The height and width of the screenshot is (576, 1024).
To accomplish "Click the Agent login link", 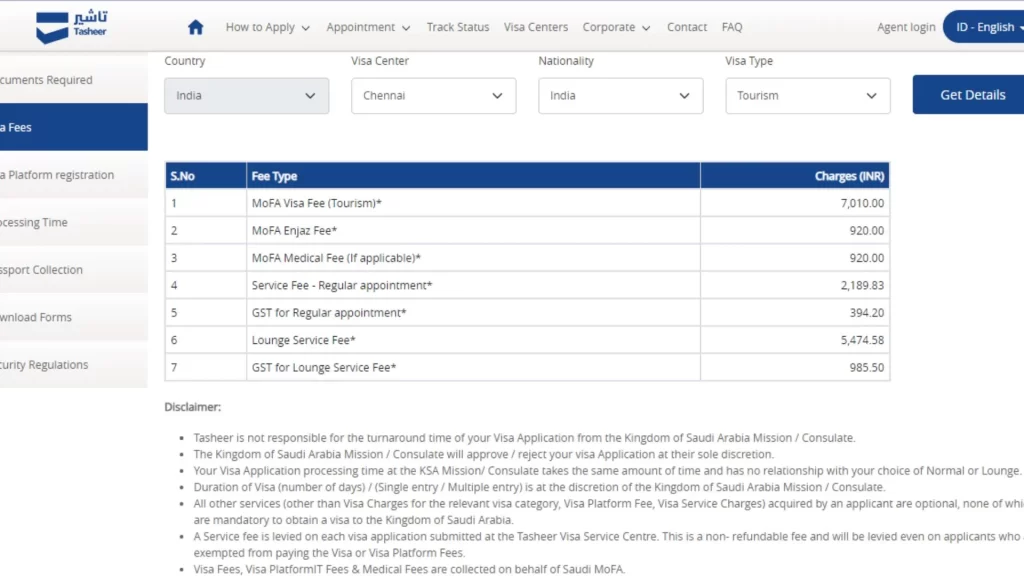I will point(906,27).
